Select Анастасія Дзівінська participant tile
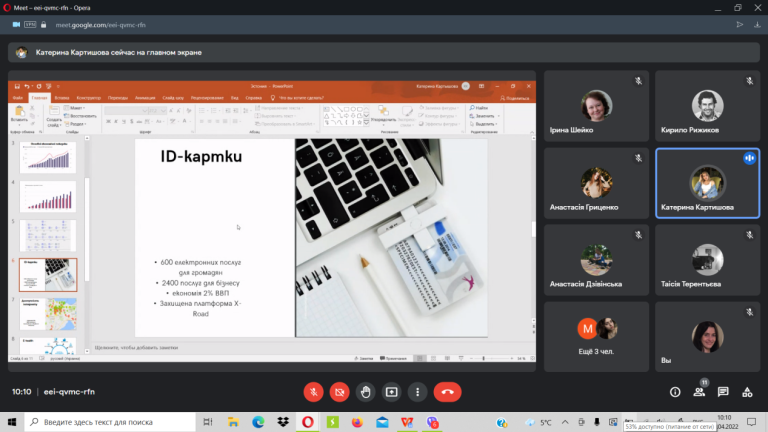This screenshot has width=768, height=432. (596, 260)
